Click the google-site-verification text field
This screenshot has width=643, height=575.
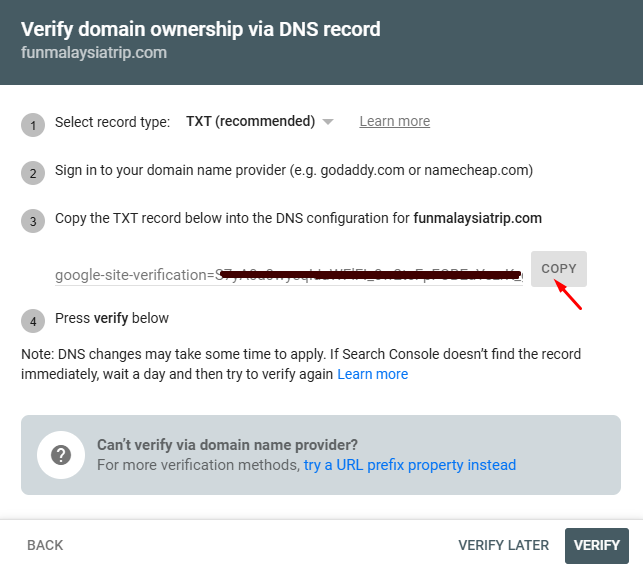(289, 275)
